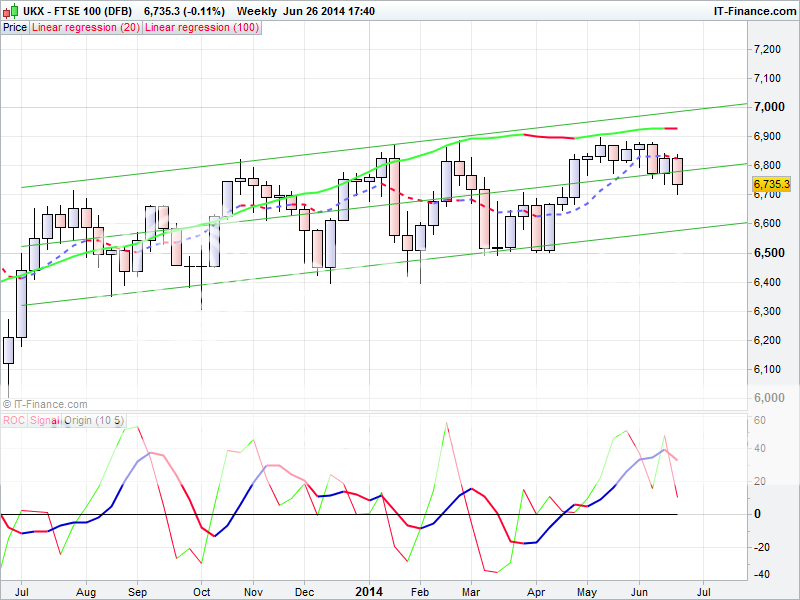The height and width of the screenshot is (600, 800).
Task: Click the 7,000 price axis label
Action: (x=769, y=107)
